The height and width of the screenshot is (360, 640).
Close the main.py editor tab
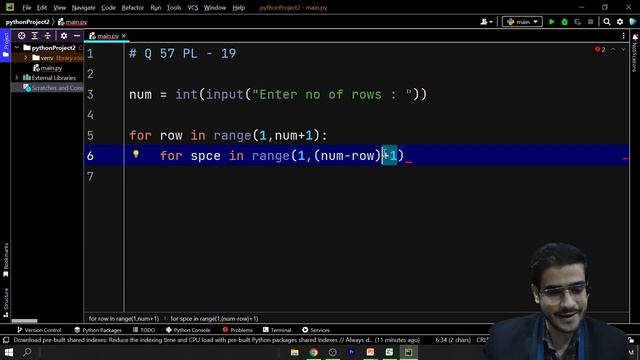click(x=124, y=36)
